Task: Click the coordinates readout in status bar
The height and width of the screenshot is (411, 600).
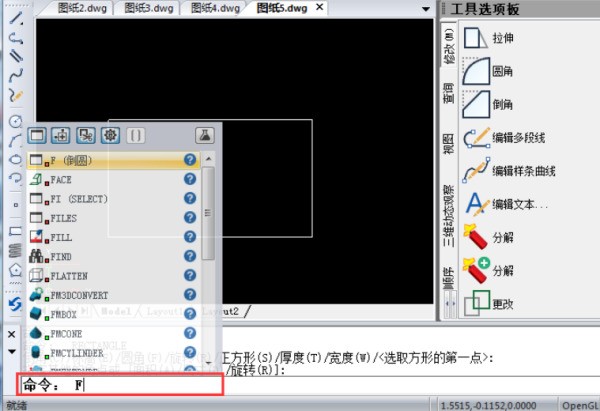Action: click(x=488, y=405)
